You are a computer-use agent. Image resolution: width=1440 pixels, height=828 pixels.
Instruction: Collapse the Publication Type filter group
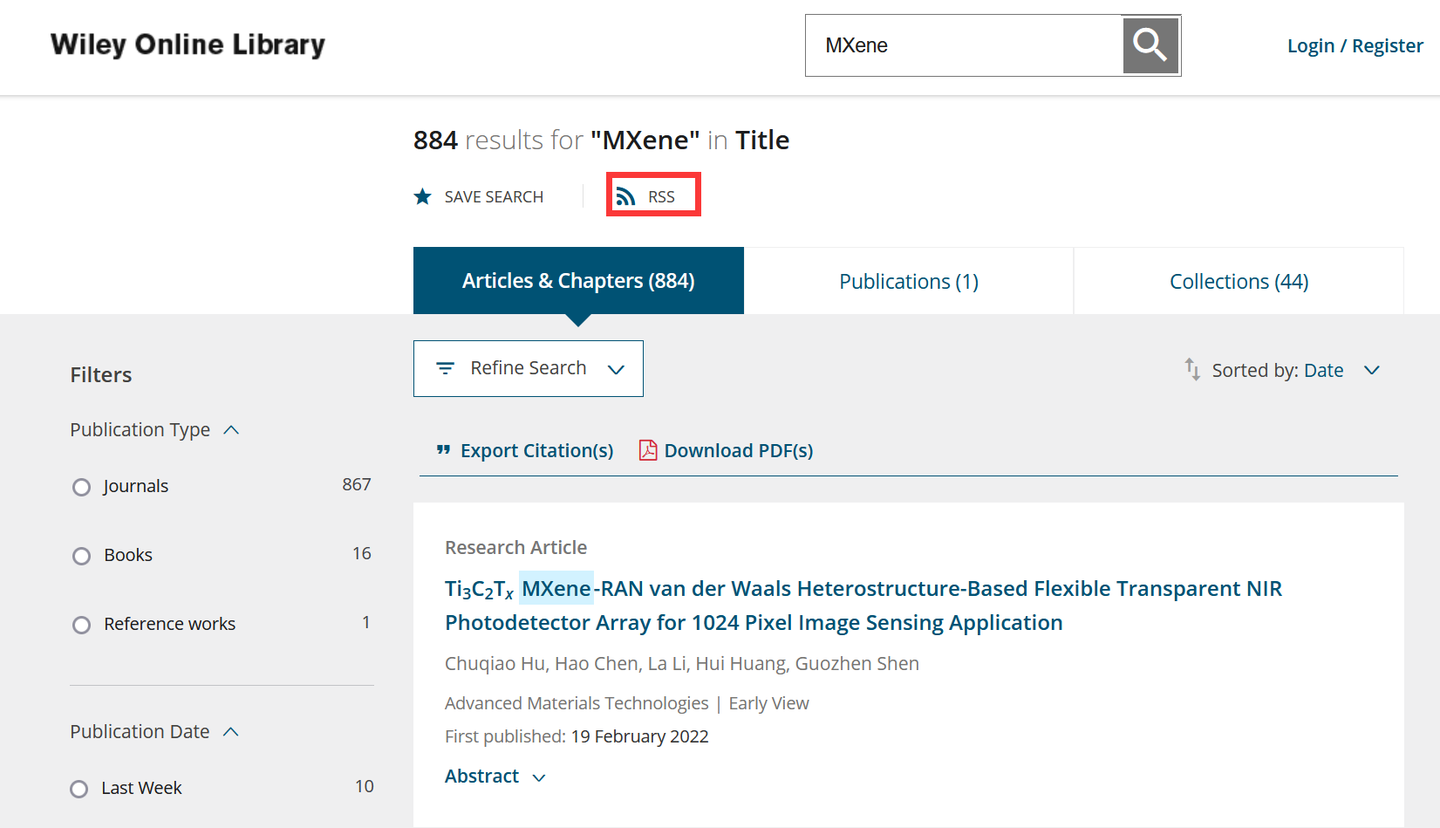[232, 430]
